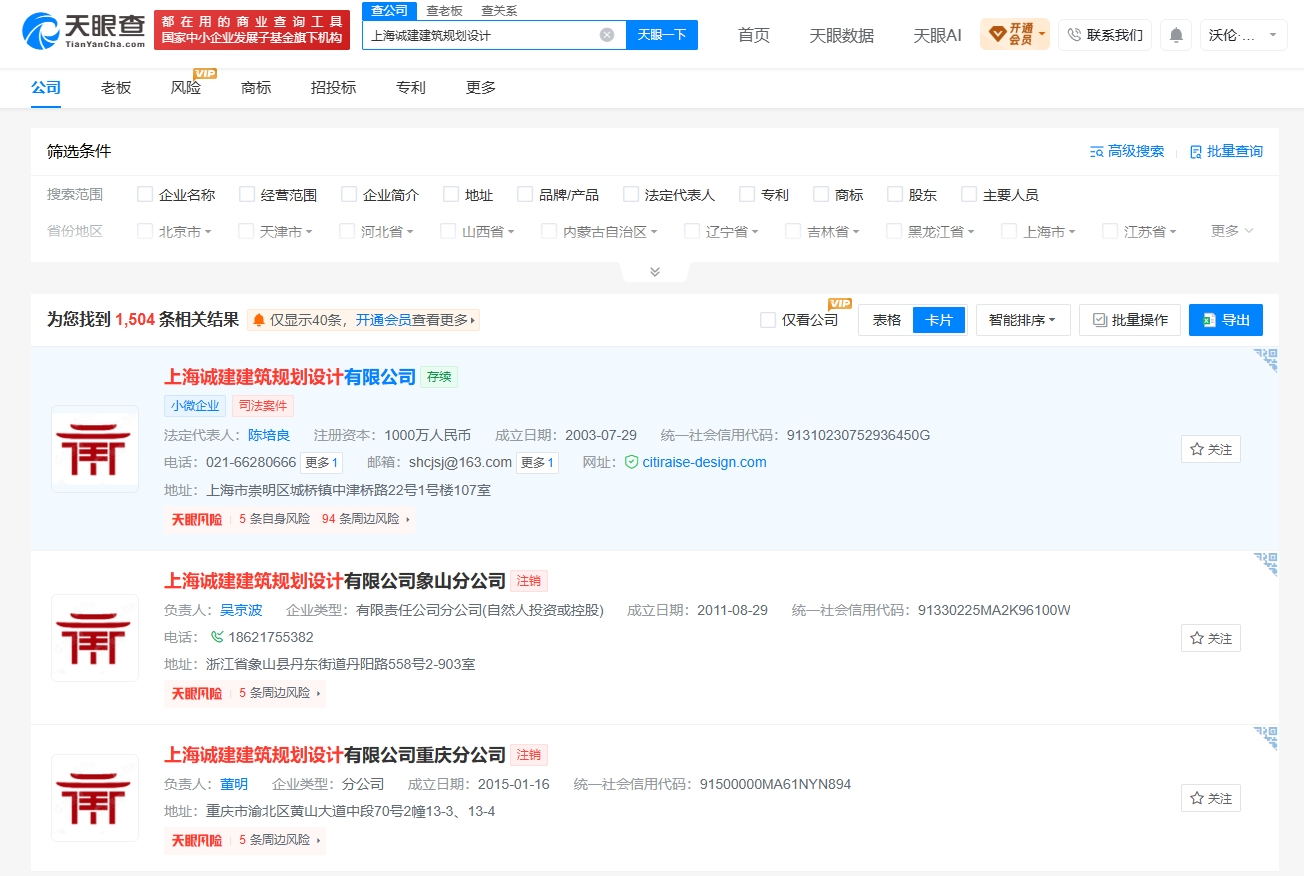This screenshot has width=1304, height=876.
Task: Check the 主要人员 checkbox
Action: tap(969, 194)
